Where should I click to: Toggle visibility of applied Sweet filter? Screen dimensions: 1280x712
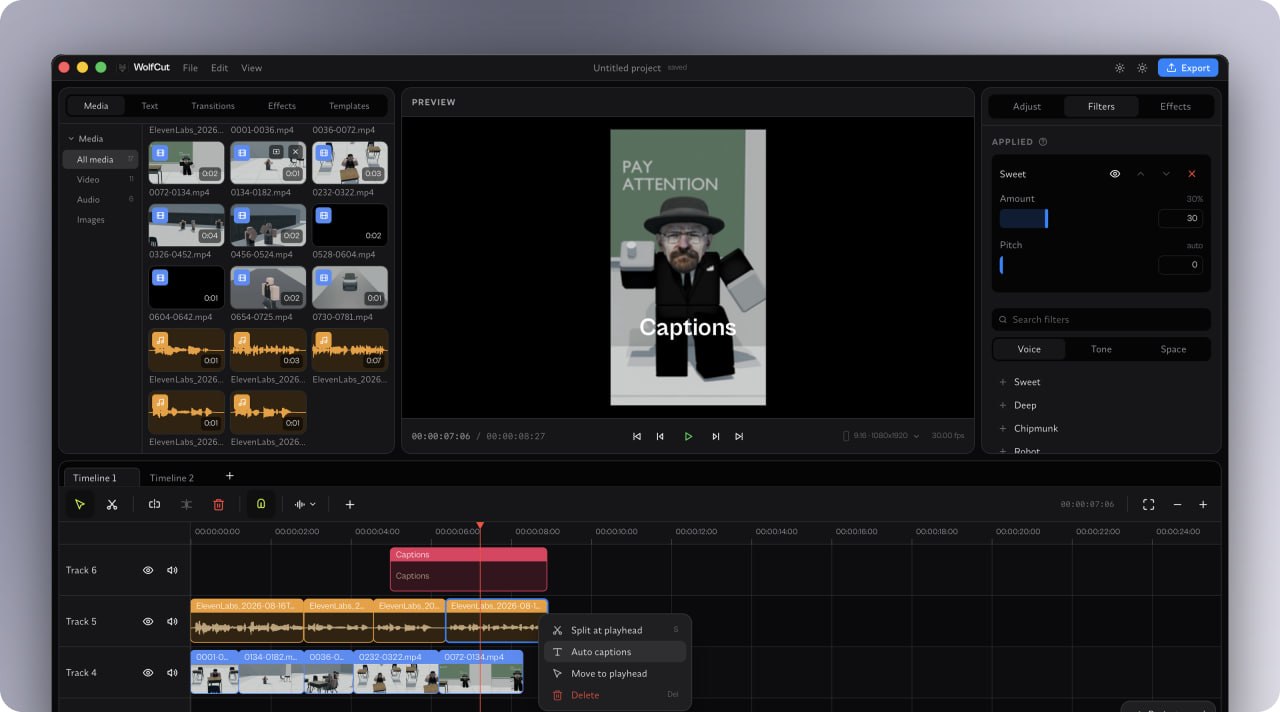[1115, 174]
